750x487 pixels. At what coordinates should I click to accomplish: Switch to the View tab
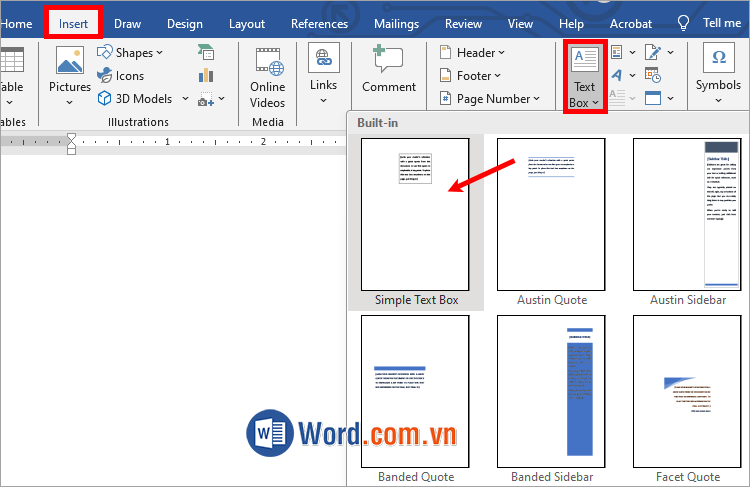[x=520, y=23]
